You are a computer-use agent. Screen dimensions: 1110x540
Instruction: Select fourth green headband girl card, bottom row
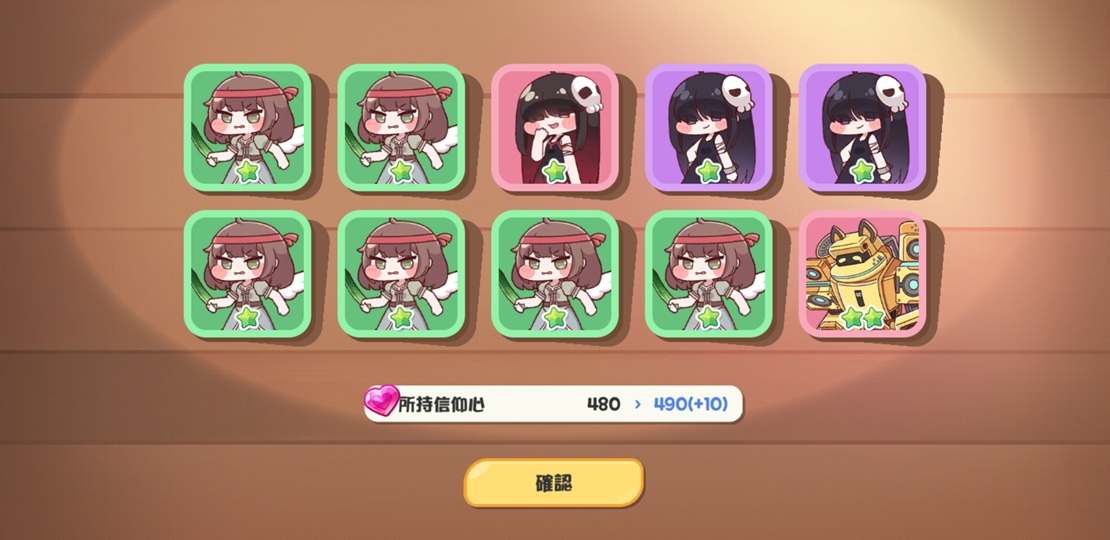tap(708, 273)
